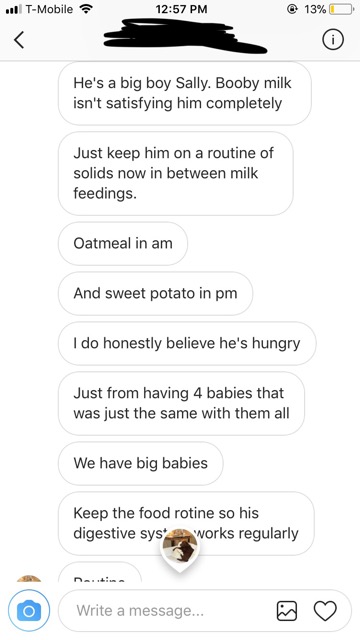The height and width of the screenshot is (640, 360).
Task: Select the "Oatmeal in am" message
Action: (x=123, y=244)
